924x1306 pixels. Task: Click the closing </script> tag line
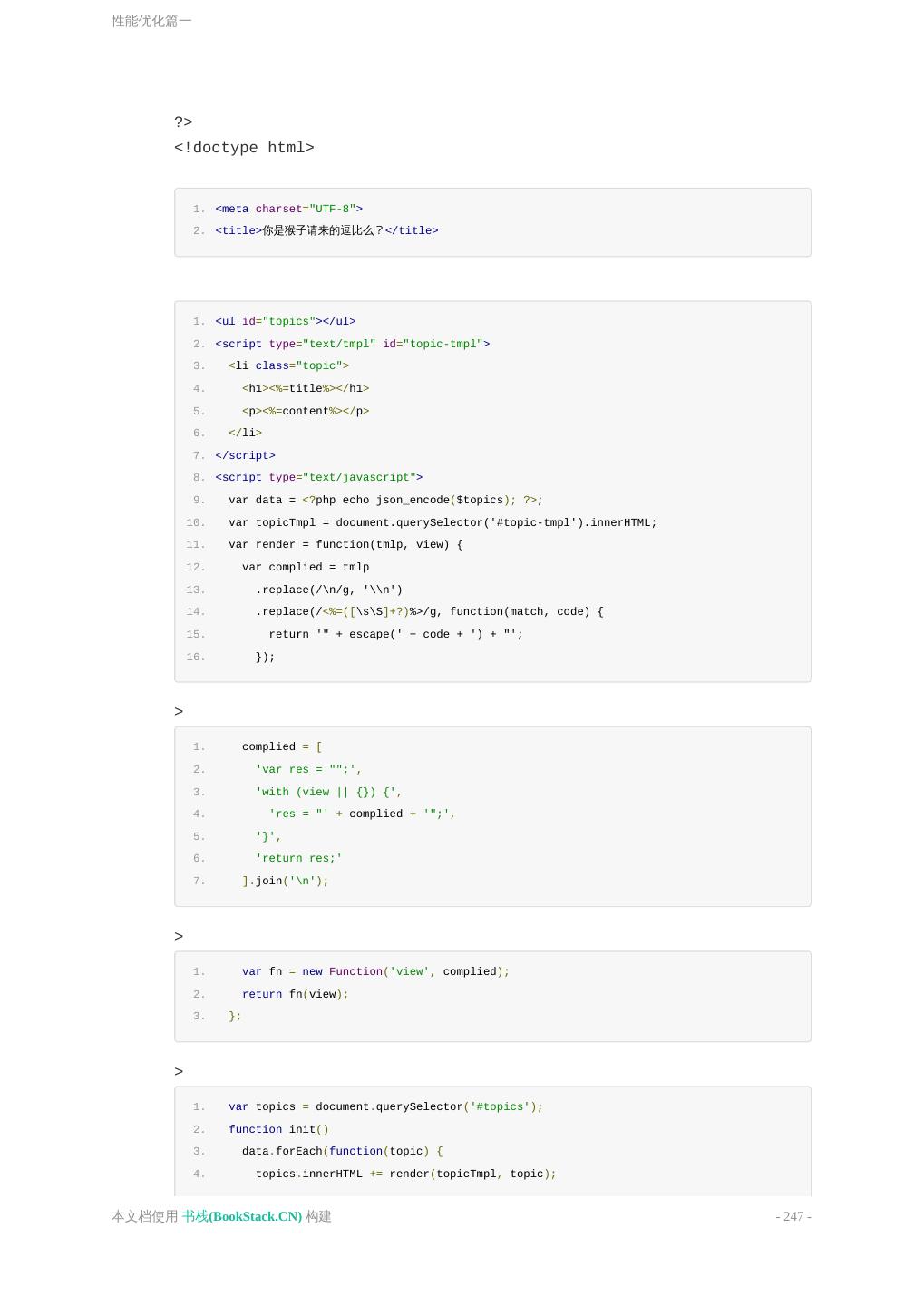coord(245,455)
